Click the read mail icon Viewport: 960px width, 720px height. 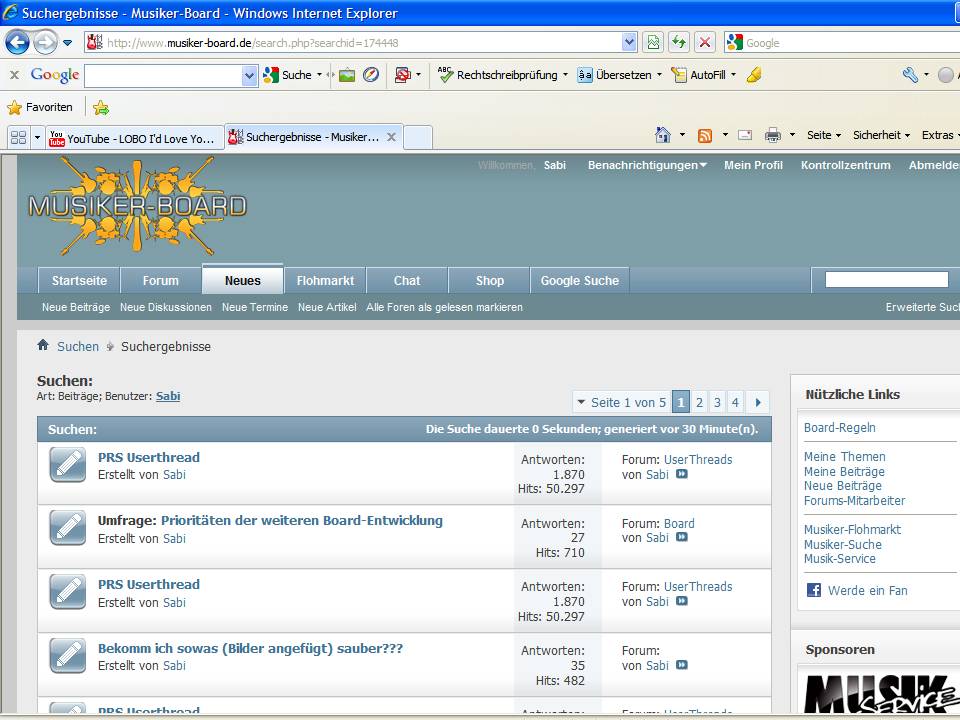(744, 135)
